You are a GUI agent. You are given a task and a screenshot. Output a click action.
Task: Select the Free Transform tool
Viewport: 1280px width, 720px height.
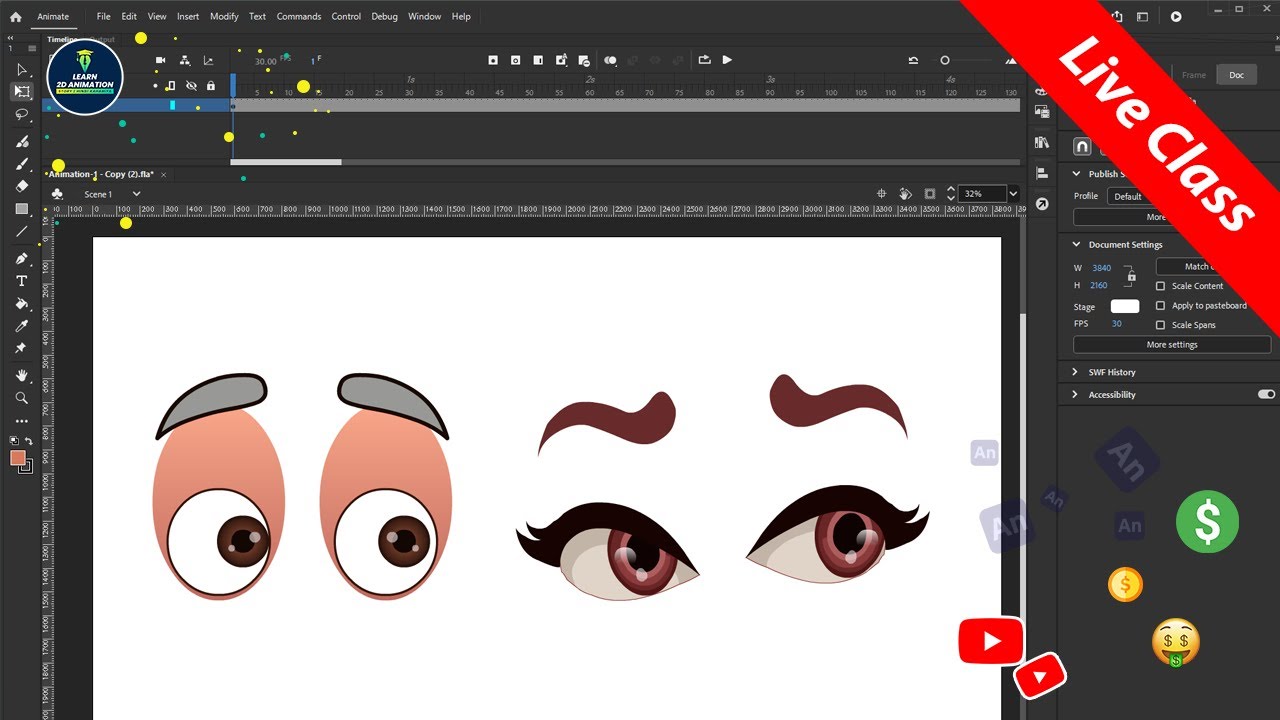pos(21,92)
